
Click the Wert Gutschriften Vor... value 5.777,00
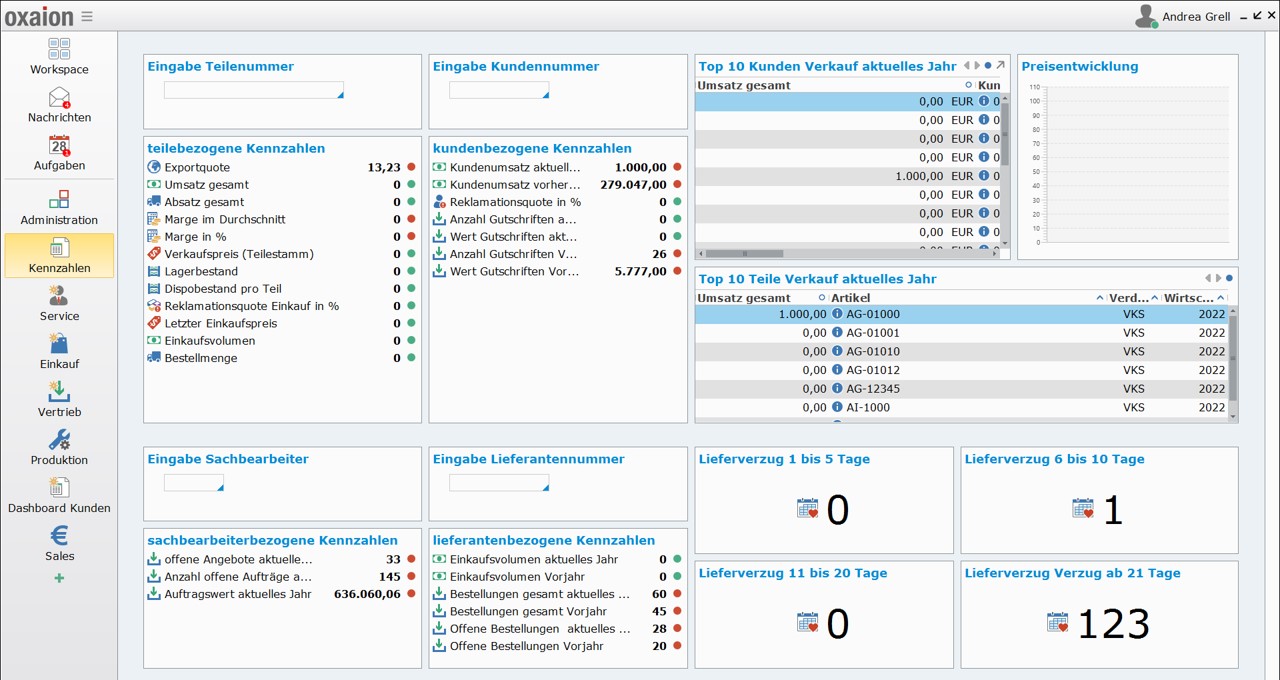coord(640,271)
